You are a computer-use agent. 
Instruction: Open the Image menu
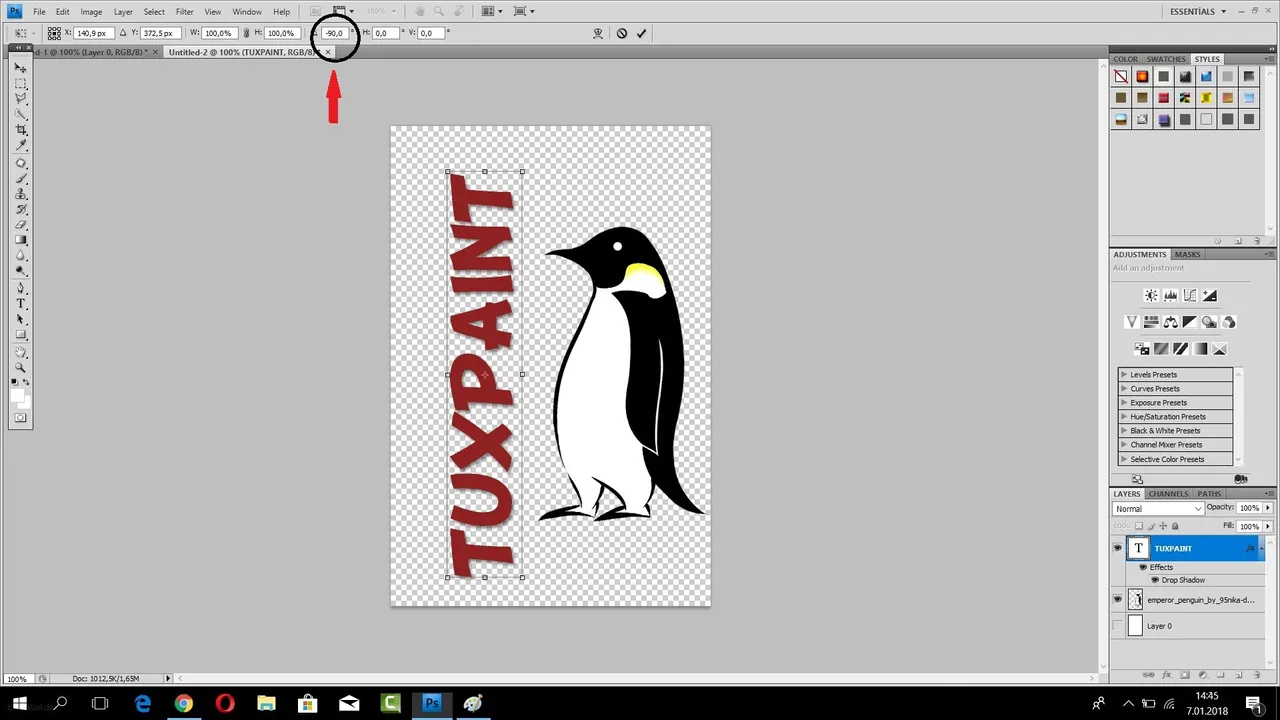[x=91, y=12]
